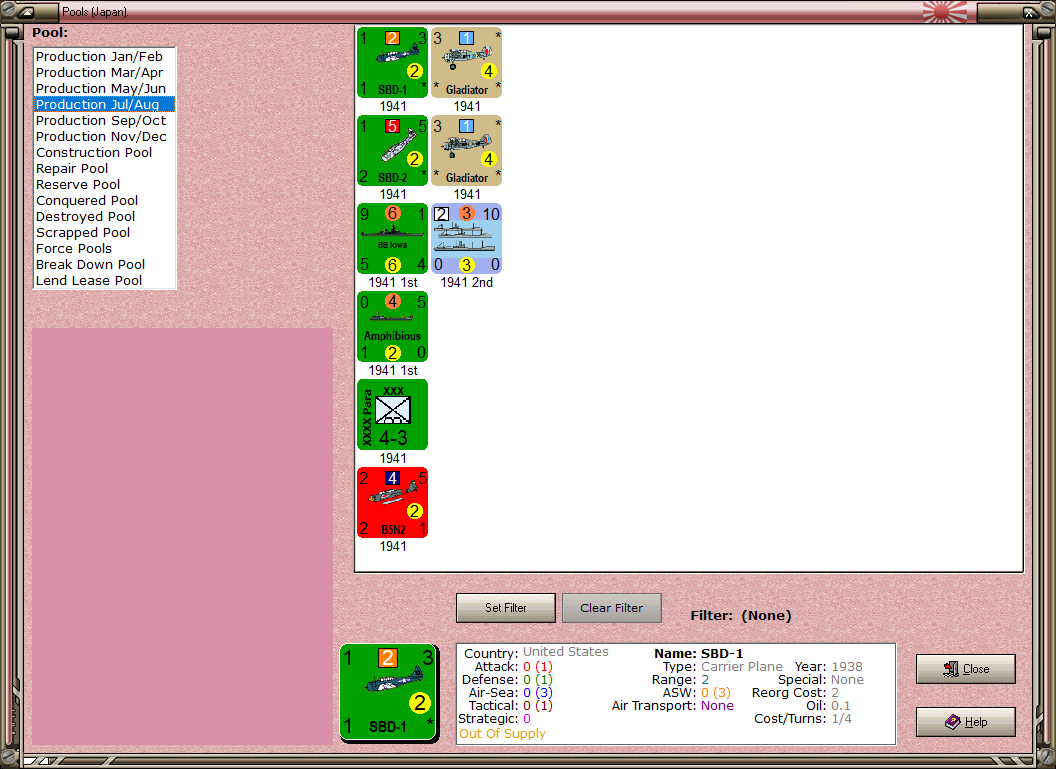Choose Production Mar/Apr pool
The width and height of the screenshot is (1056, 769).
[x=104, y=73]
